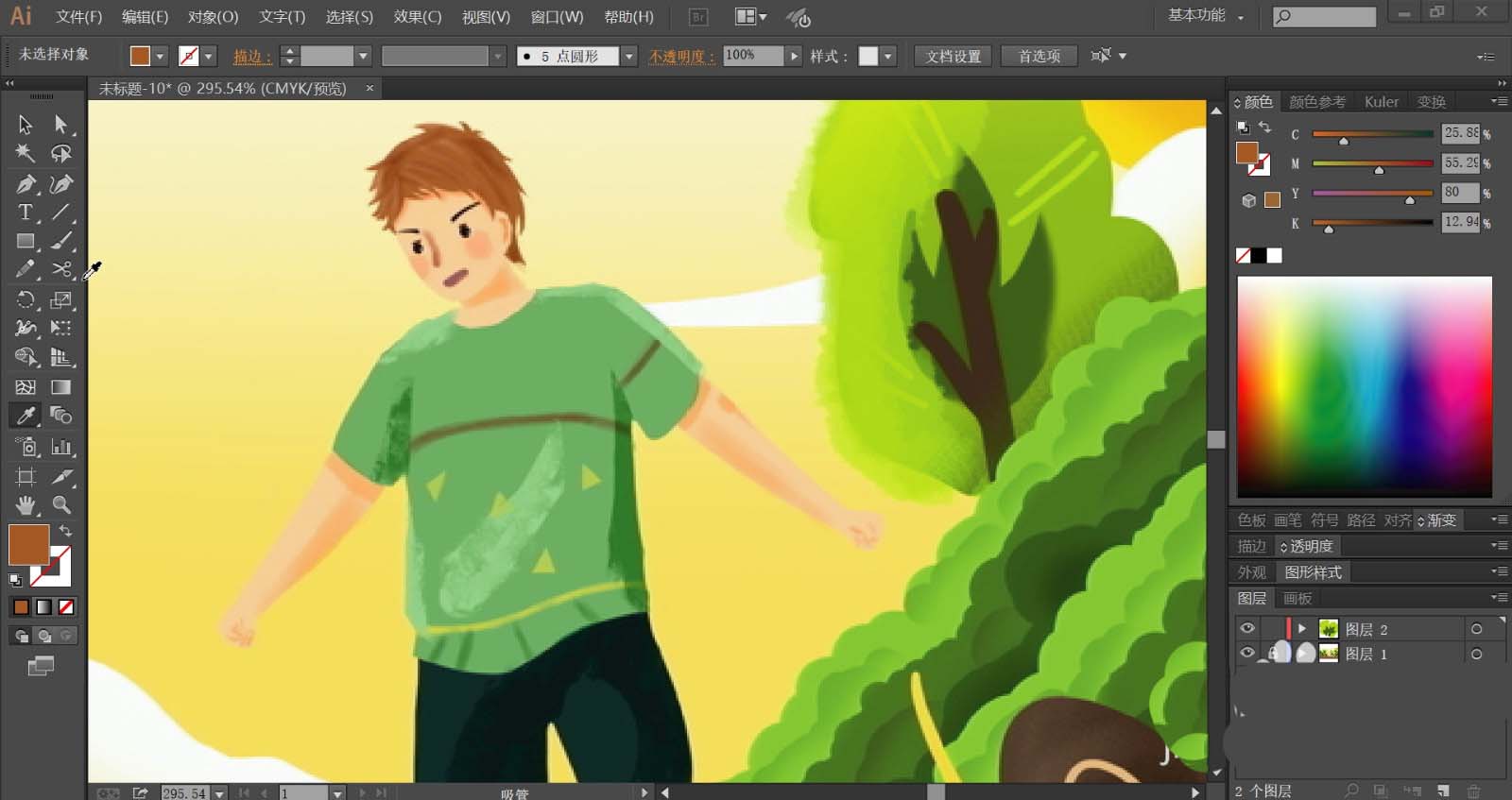Set fill to color mode in toolbox
Screen dimensions: 1512x800
[x=21, y=607]
